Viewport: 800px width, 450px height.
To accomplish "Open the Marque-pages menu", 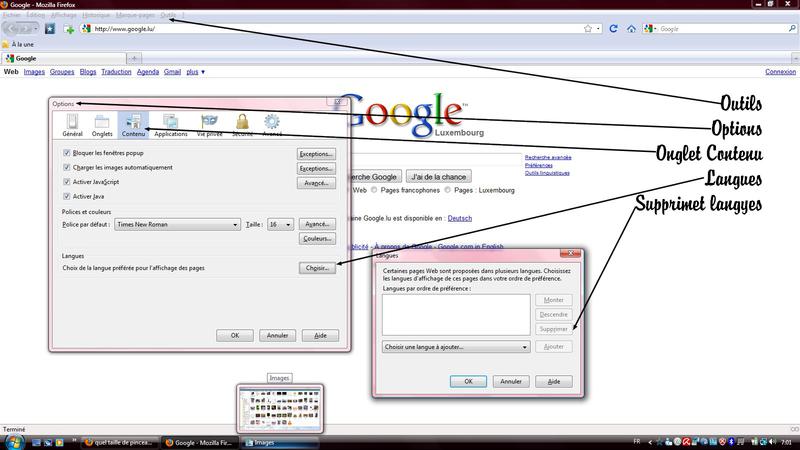I will tap(134, 16).
